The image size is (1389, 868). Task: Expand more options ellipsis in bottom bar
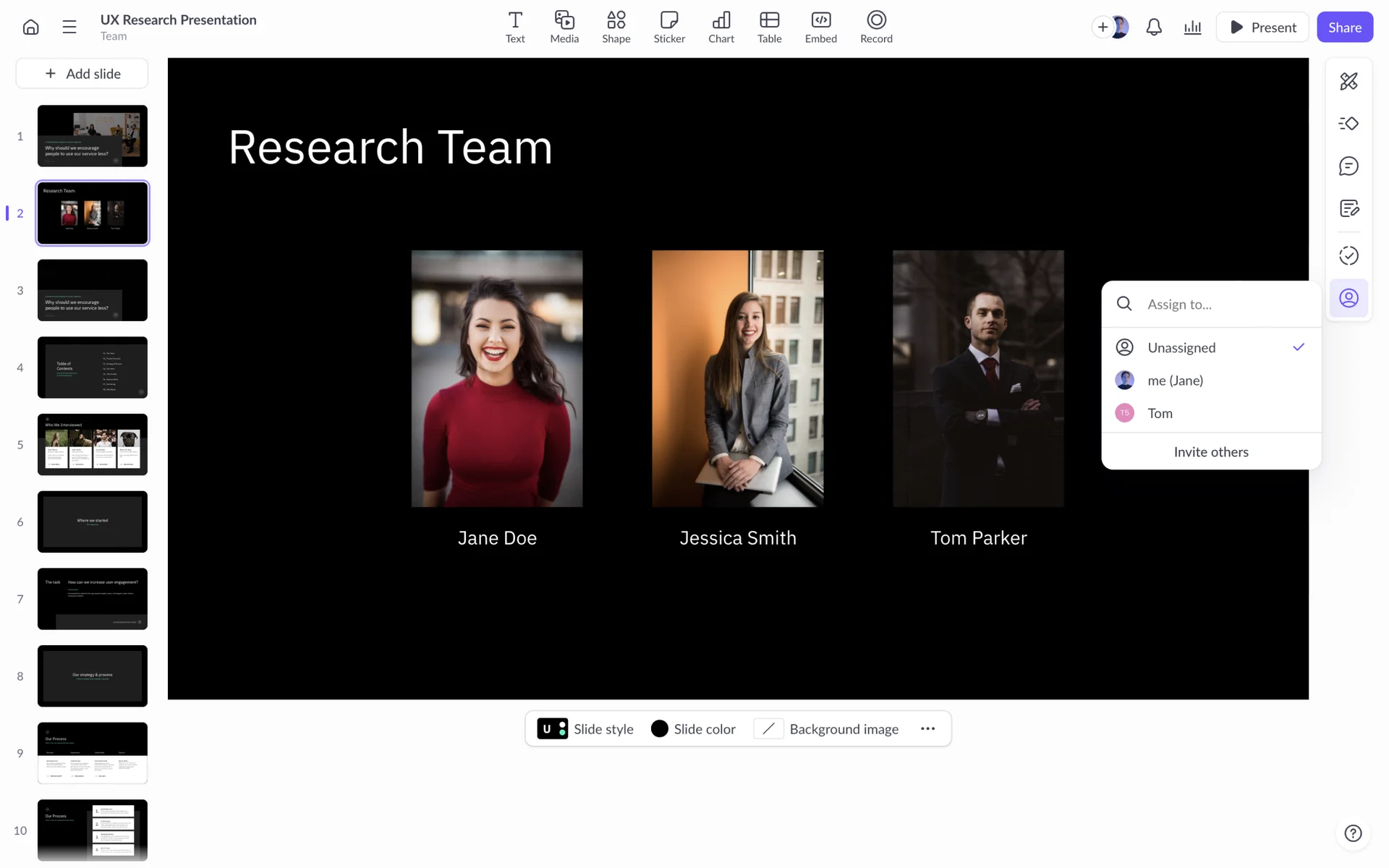pos(927,729)
